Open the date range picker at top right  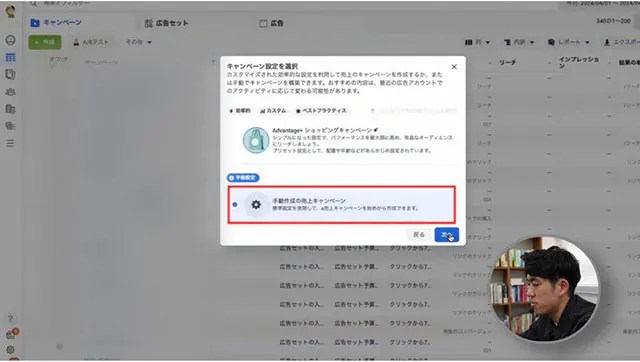603,3
